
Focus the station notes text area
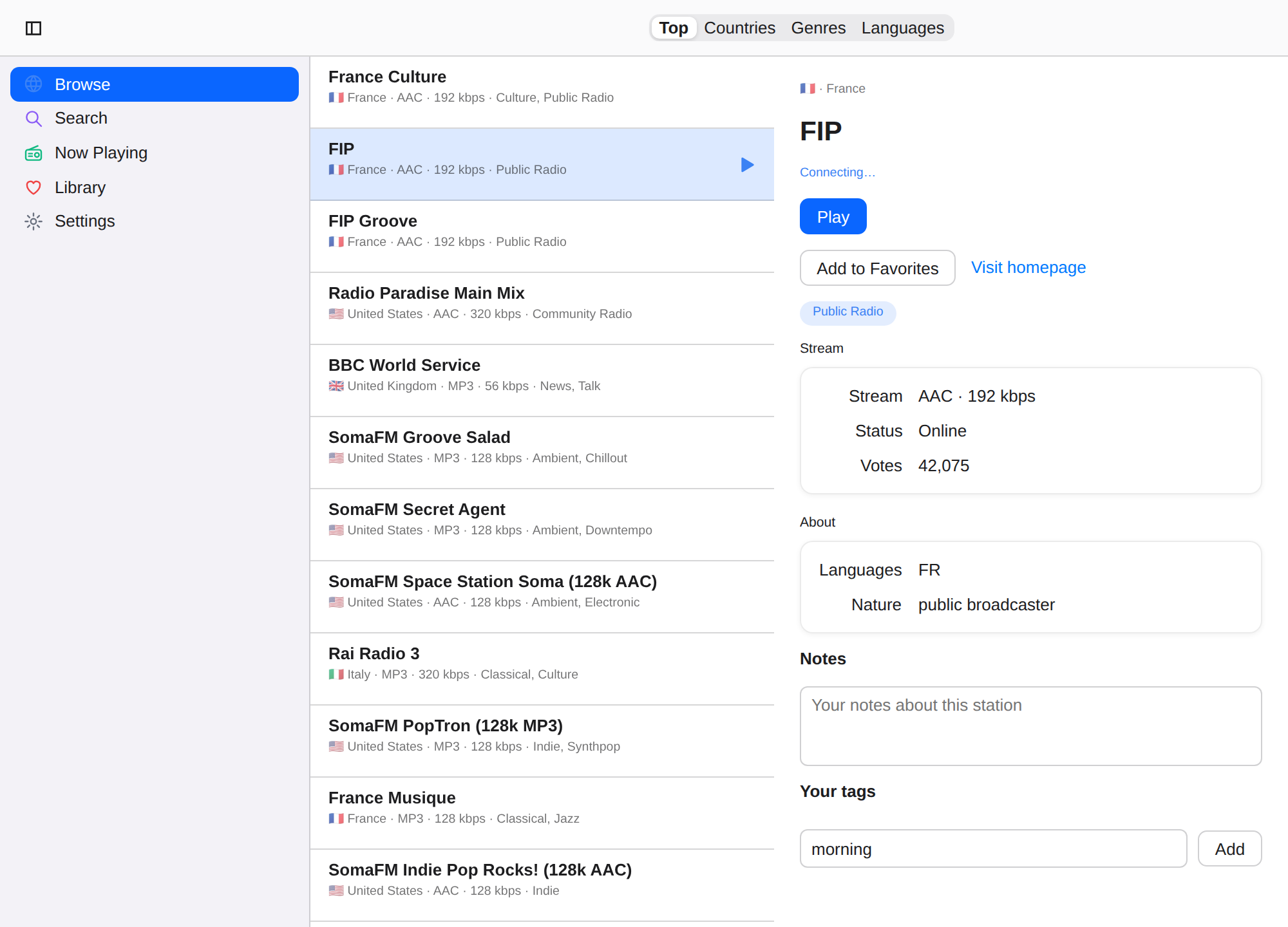tap(1030, 726)
